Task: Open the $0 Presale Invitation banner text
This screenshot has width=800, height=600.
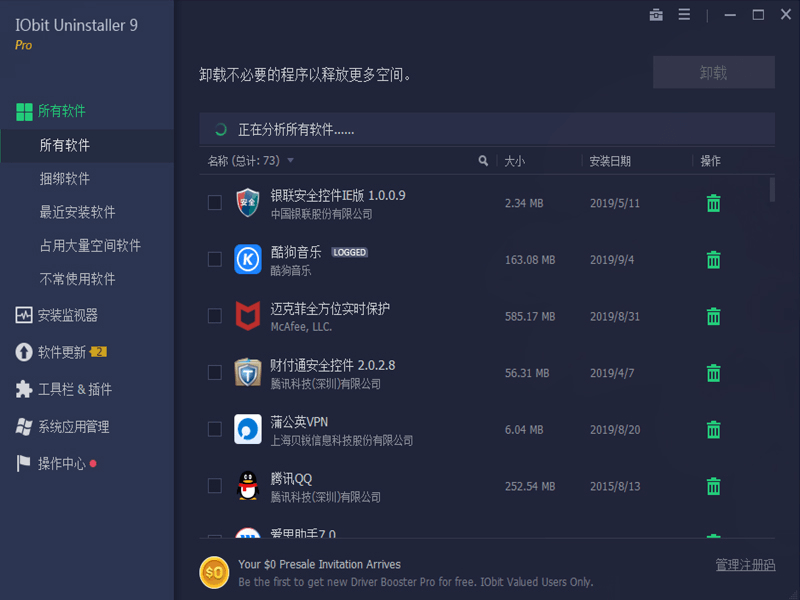Action: click(319, 564)
